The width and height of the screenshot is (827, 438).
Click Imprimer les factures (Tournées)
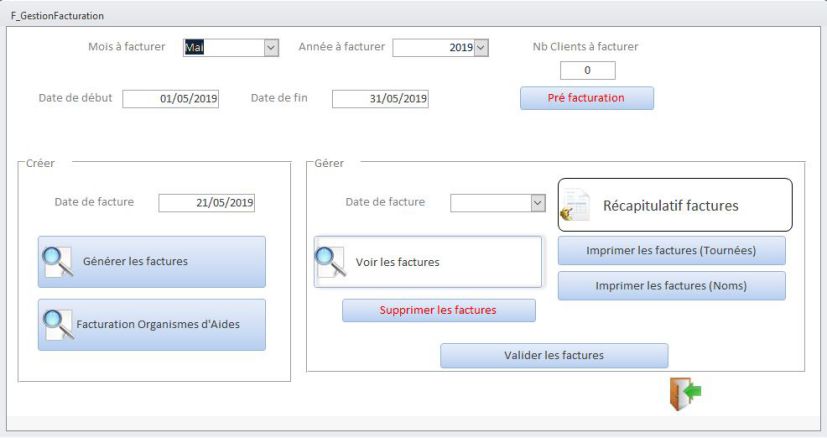(671, 250)
